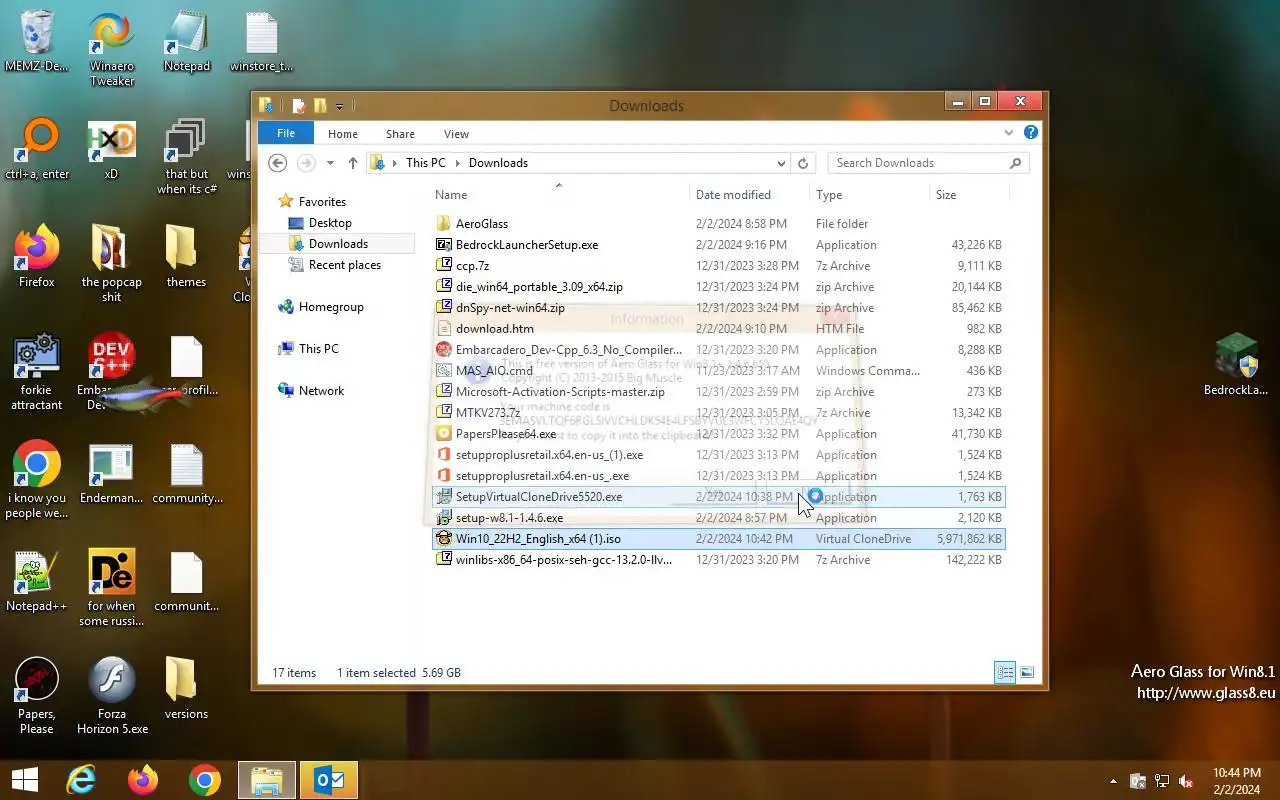Sort by the Date modified column header

pyautogui.click(x=733, y=195)
